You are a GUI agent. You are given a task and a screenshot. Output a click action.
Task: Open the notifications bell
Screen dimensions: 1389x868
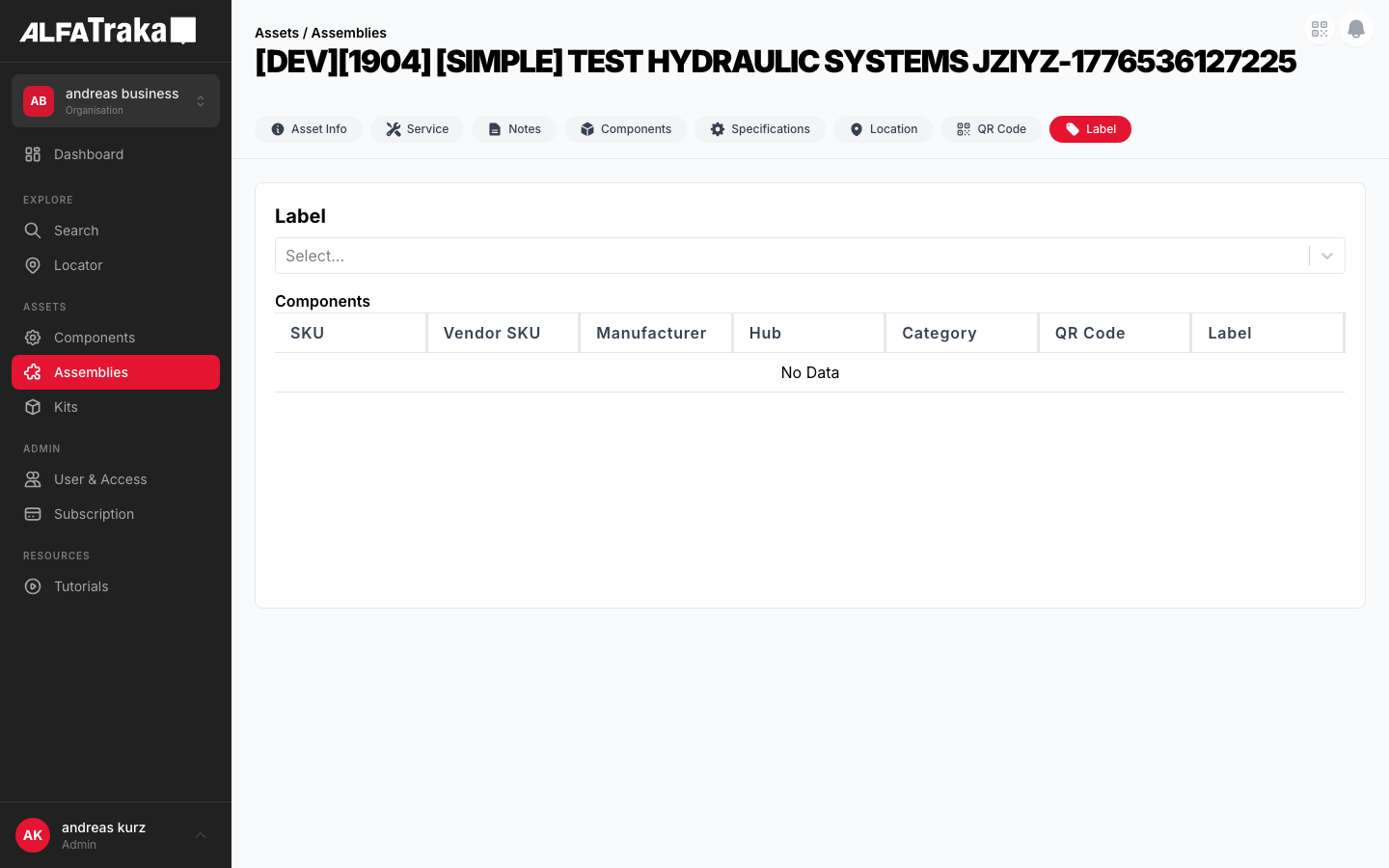pyautogui.click(x=1355, y=29)
